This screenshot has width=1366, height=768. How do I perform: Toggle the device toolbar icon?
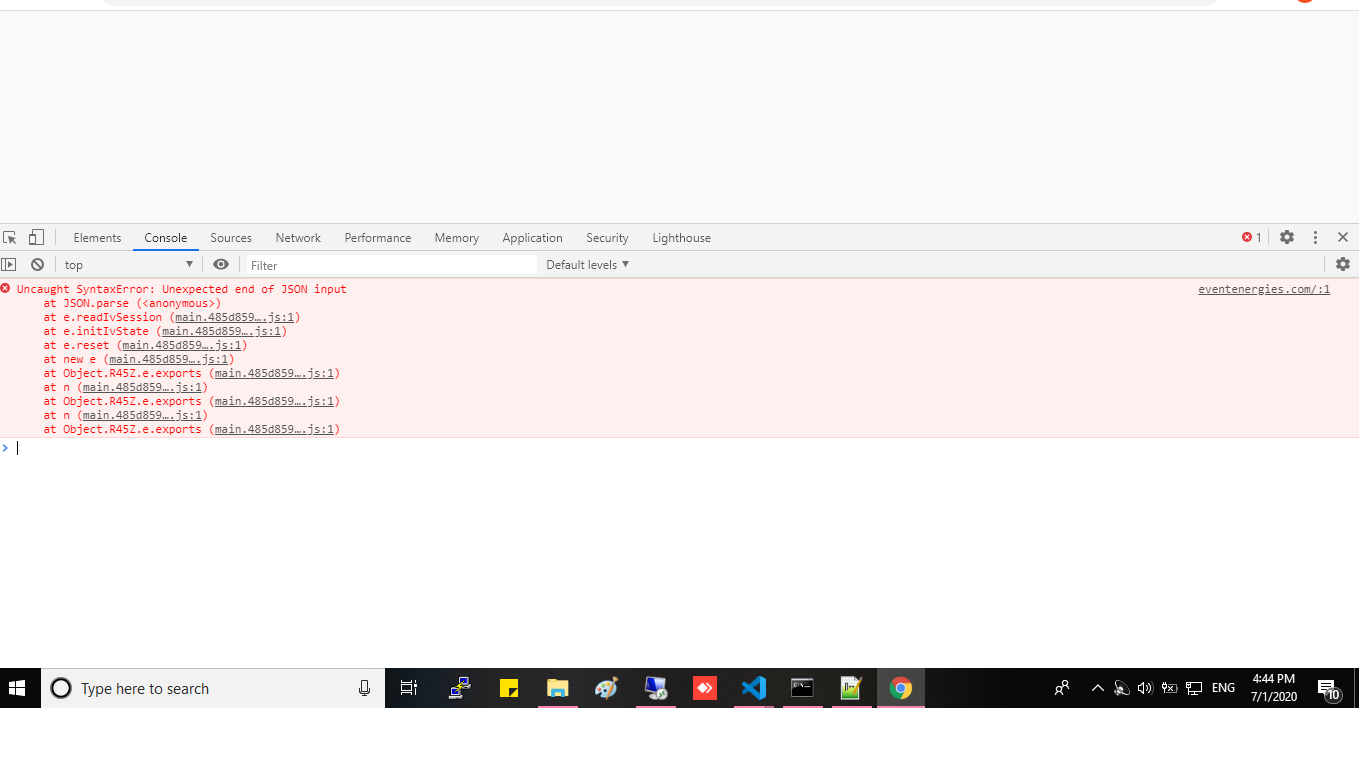coord(36,238)
